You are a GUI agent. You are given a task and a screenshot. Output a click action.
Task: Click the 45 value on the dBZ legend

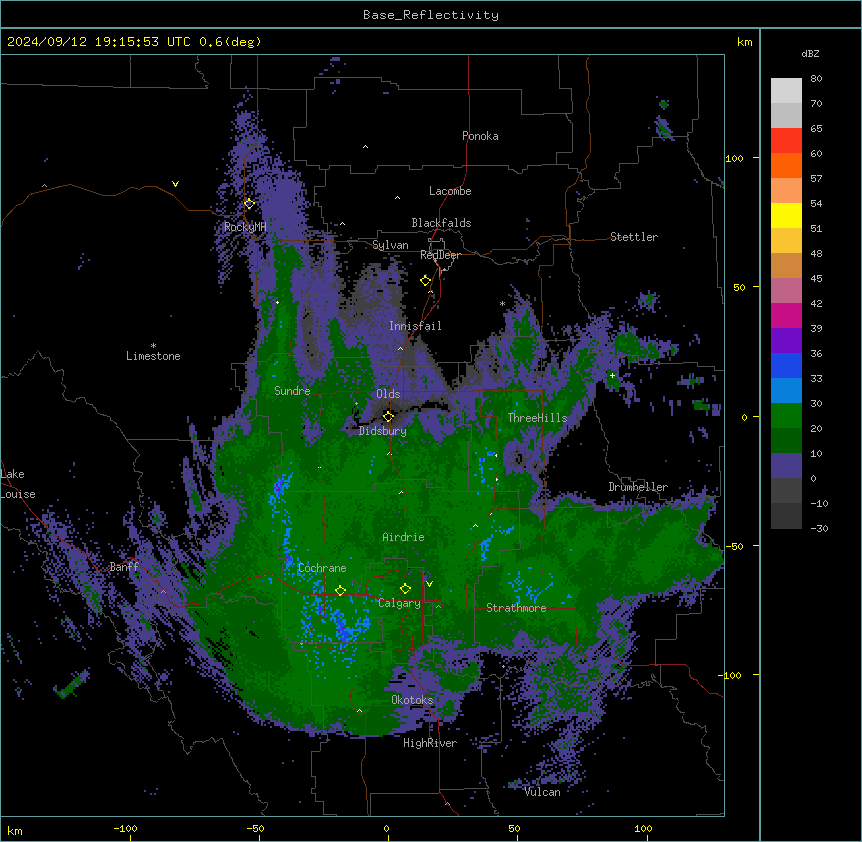coord(816,279)
